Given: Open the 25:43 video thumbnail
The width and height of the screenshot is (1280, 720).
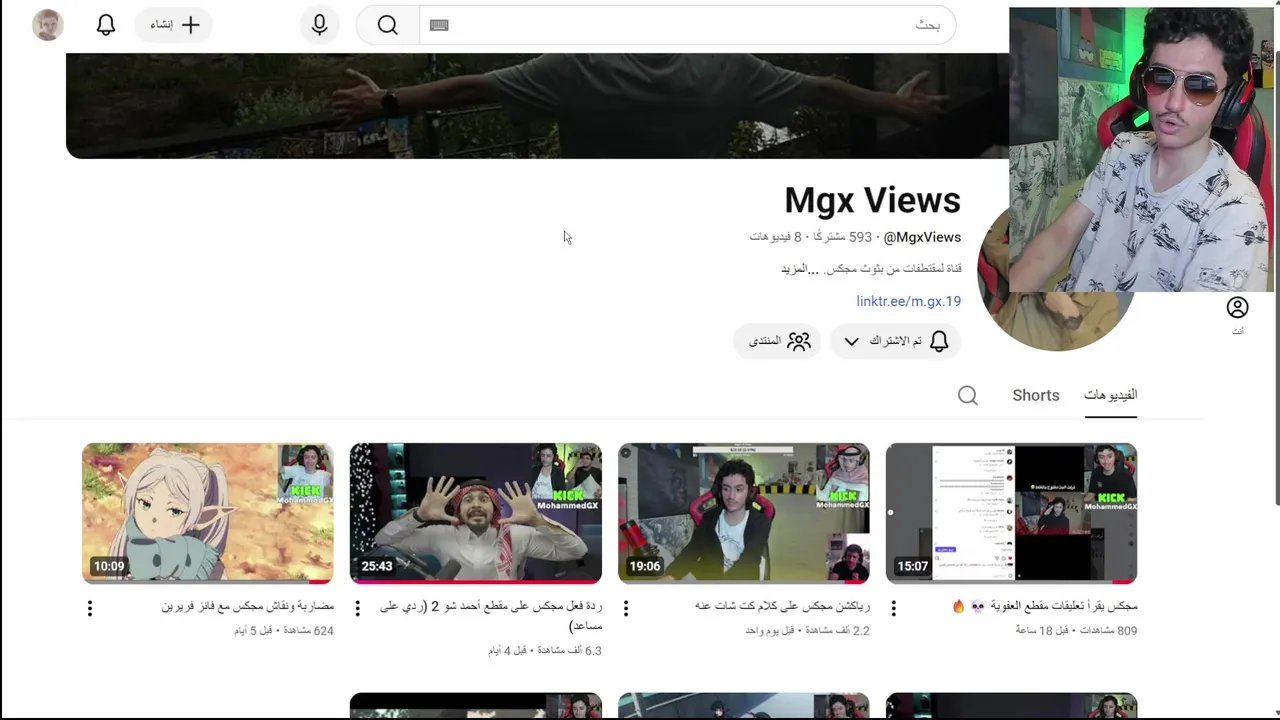Looking at the screenshot, I should 476,513.
